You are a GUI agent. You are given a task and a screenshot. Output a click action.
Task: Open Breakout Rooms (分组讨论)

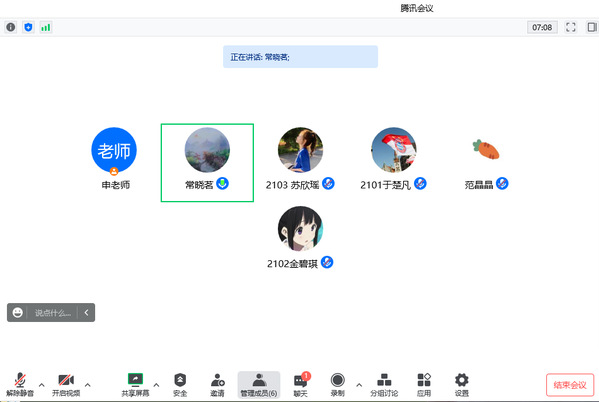pos(384,385)
